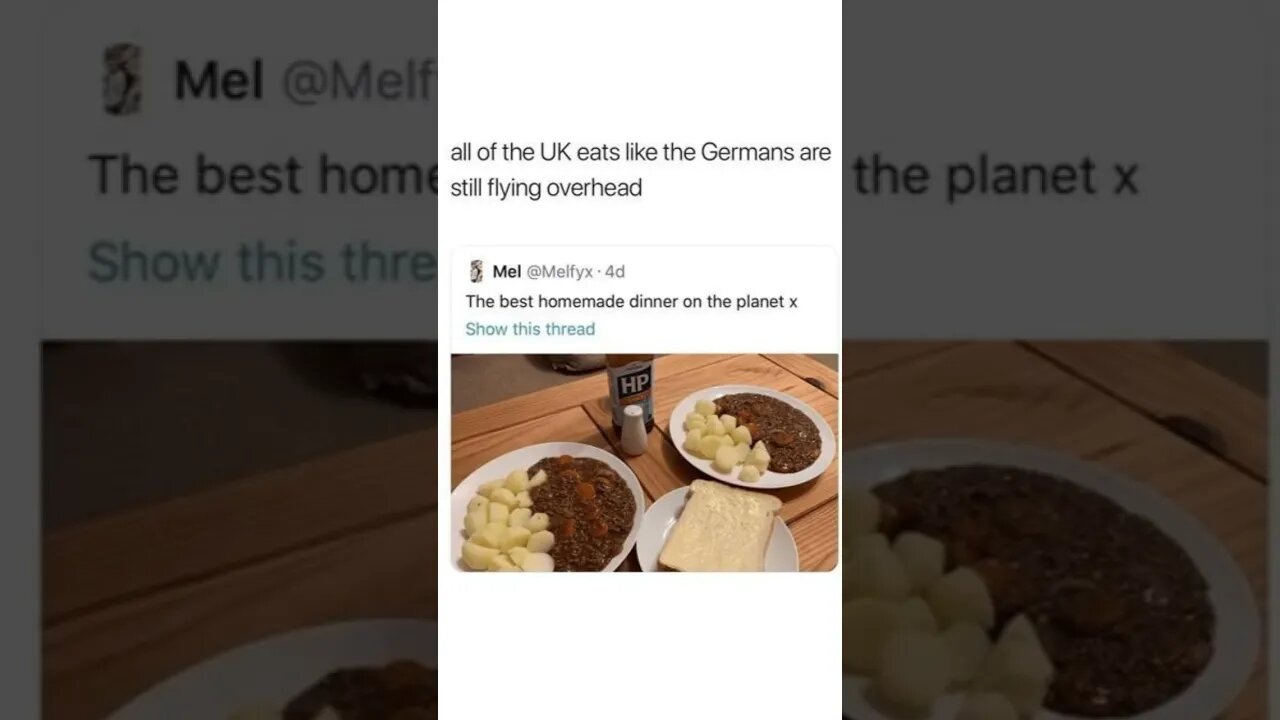Click the @Melfyx handle in quoted tweet
The width and height of the screenshot is (1280, 720).
point(559,272)
